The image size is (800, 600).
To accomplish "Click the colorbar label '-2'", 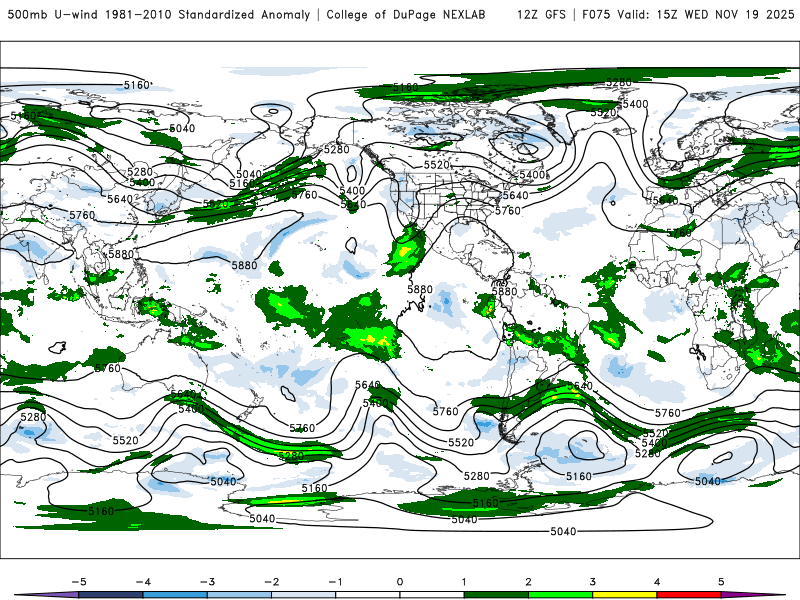I will [x=271, y=582].
